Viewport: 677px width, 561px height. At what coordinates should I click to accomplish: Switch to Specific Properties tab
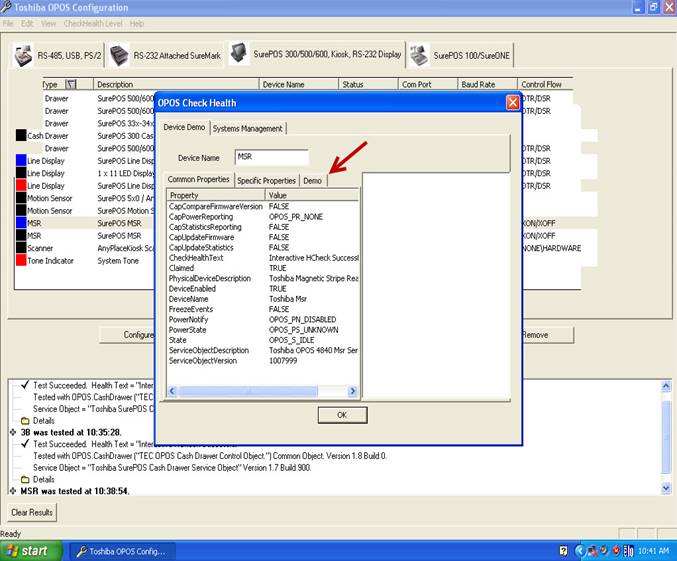click(x=266, y=180)
